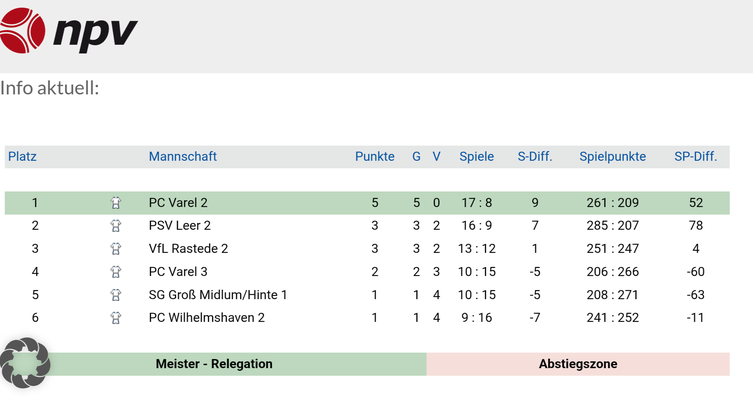The height and width of the screenshot is (400, 753).
Task: Open the PSV Leer 2 team link
Action: [180, 226]
